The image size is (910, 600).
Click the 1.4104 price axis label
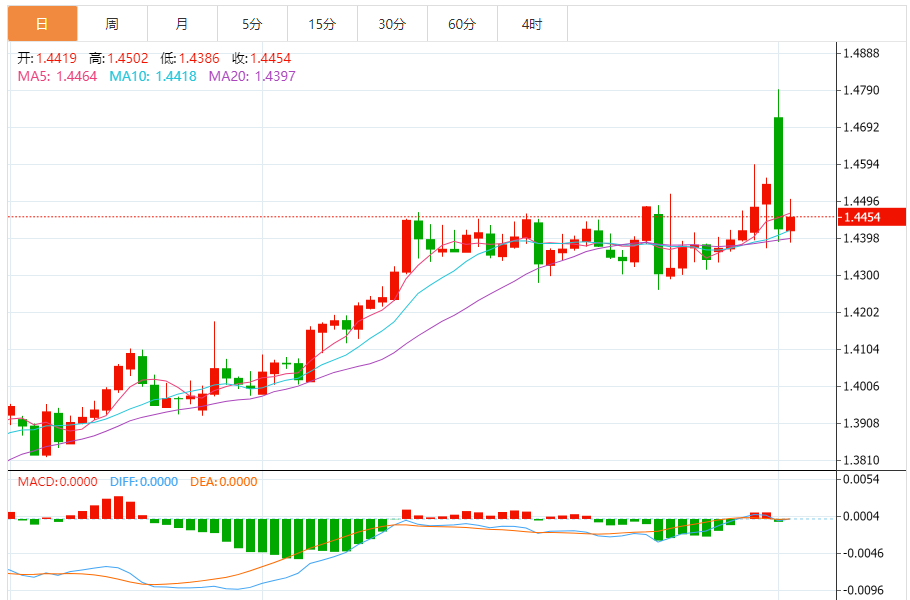tap(861, 349)
